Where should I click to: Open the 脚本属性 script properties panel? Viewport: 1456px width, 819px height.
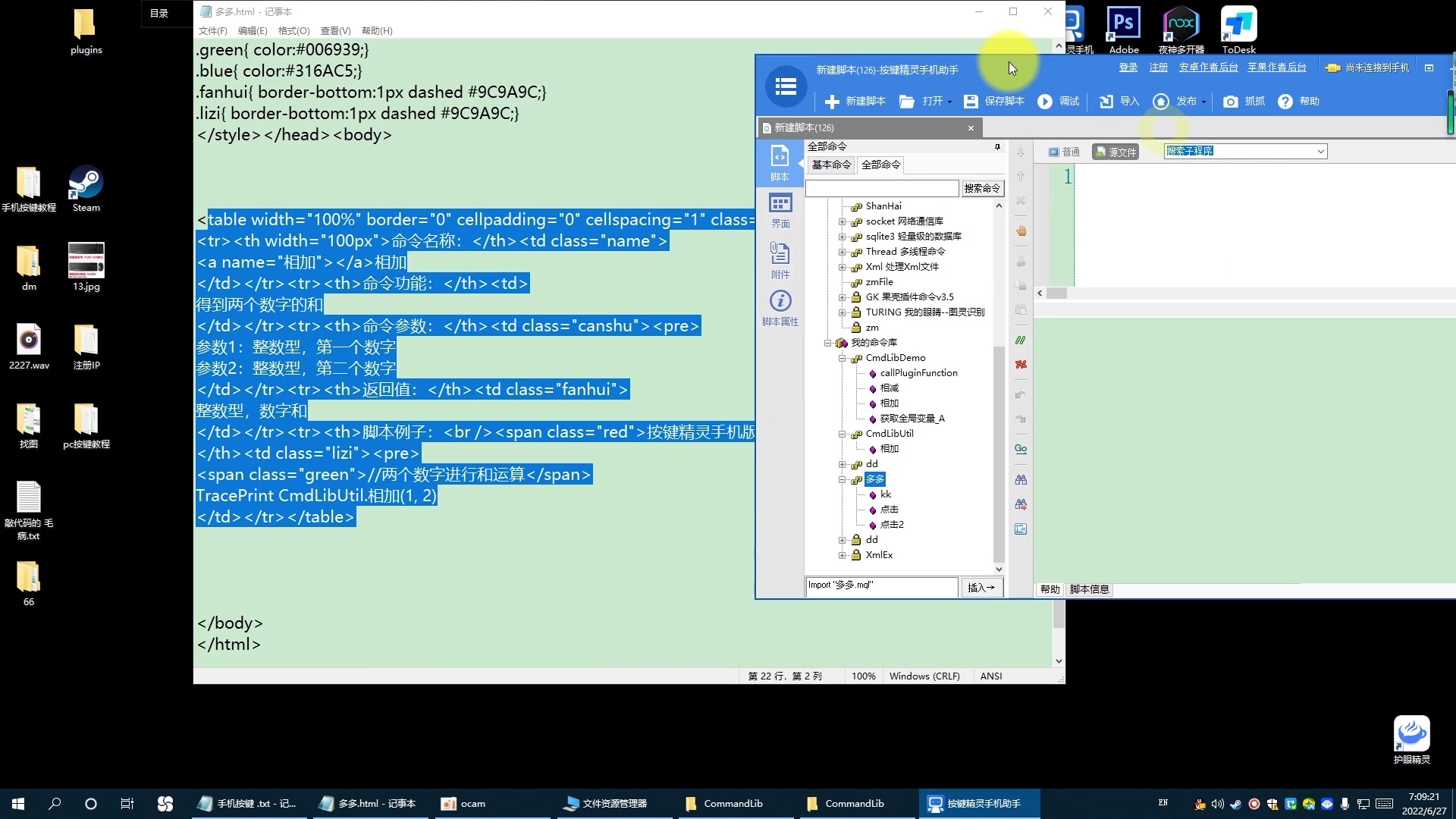click(780, 308)
